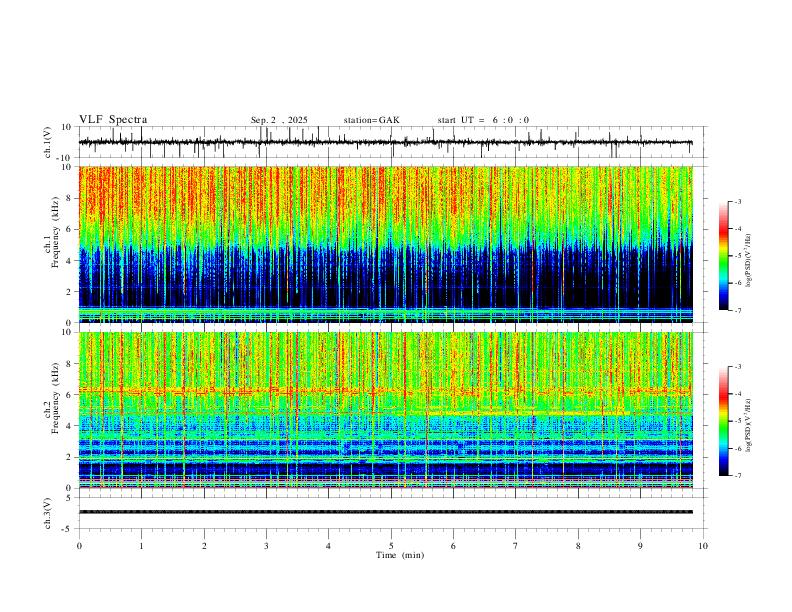The image size is (792, 612).
Task: Click the "-3" tick on ch.1 color bar
Action: (x=738, y=201)
